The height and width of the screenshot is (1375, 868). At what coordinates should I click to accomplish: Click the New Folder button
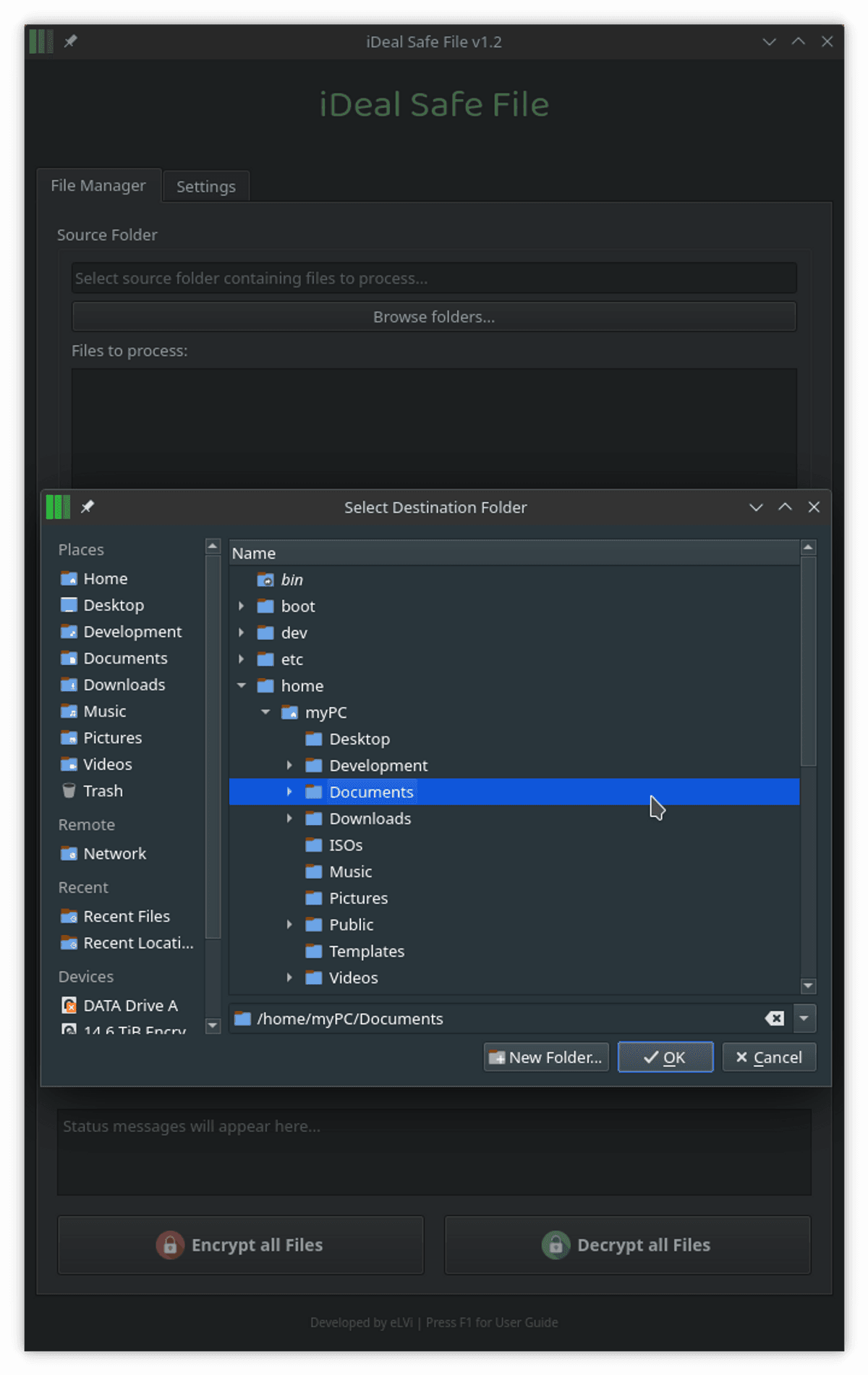coord(546,1057)
